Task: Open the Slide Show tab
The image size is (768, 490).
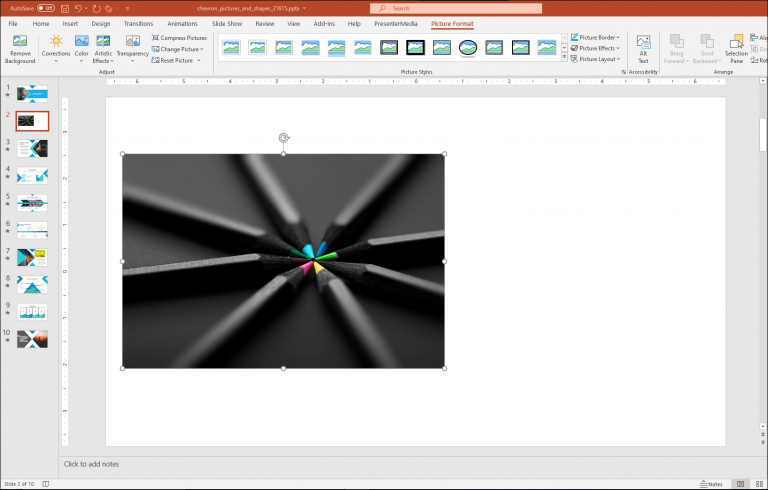Action: pyautogui.click(x=227, y=24)
